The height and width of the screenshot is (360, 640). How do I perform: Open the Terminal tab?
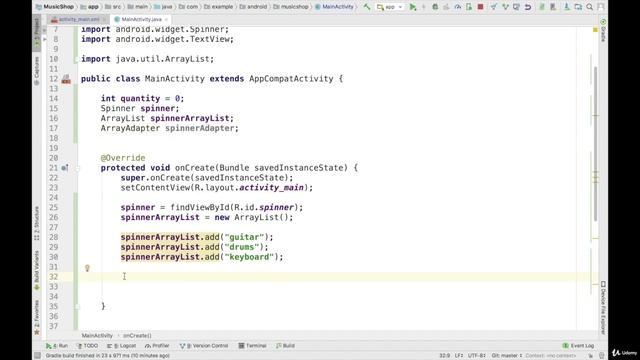pos(252,346)
